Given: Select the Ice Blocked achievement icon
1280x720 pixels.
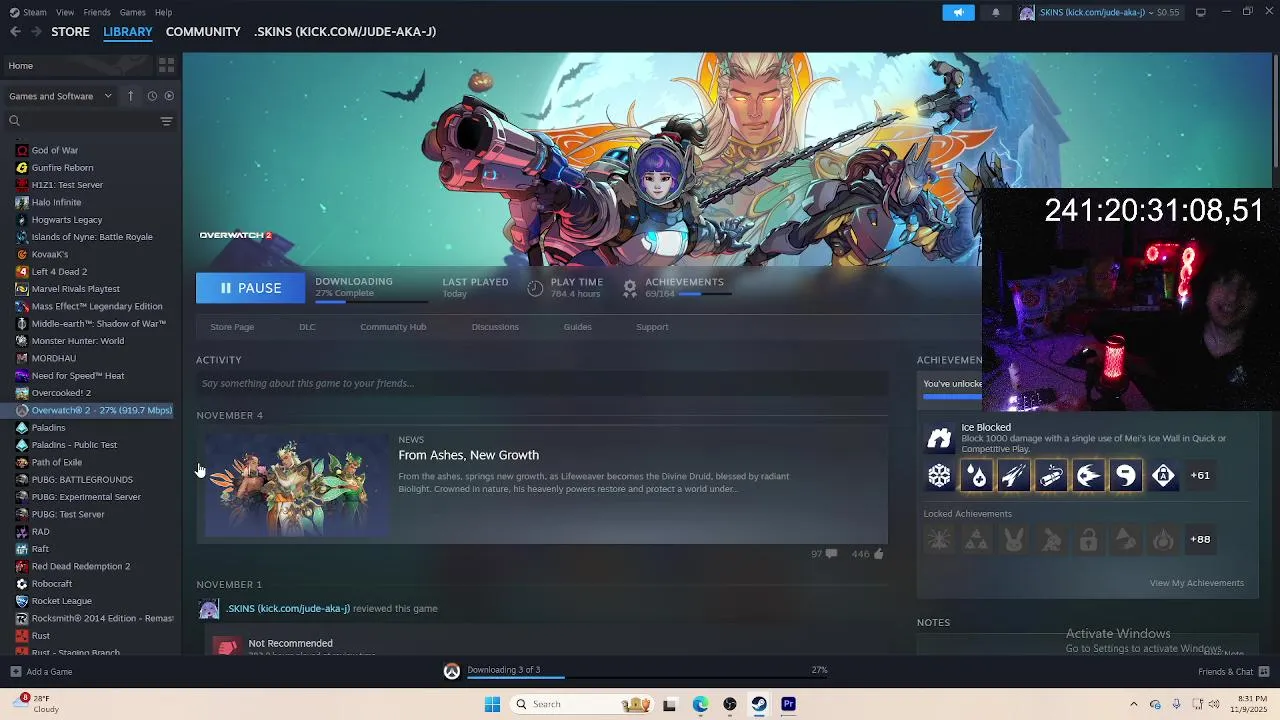Looking at the screenshot, I should click(x=939, y=438).
